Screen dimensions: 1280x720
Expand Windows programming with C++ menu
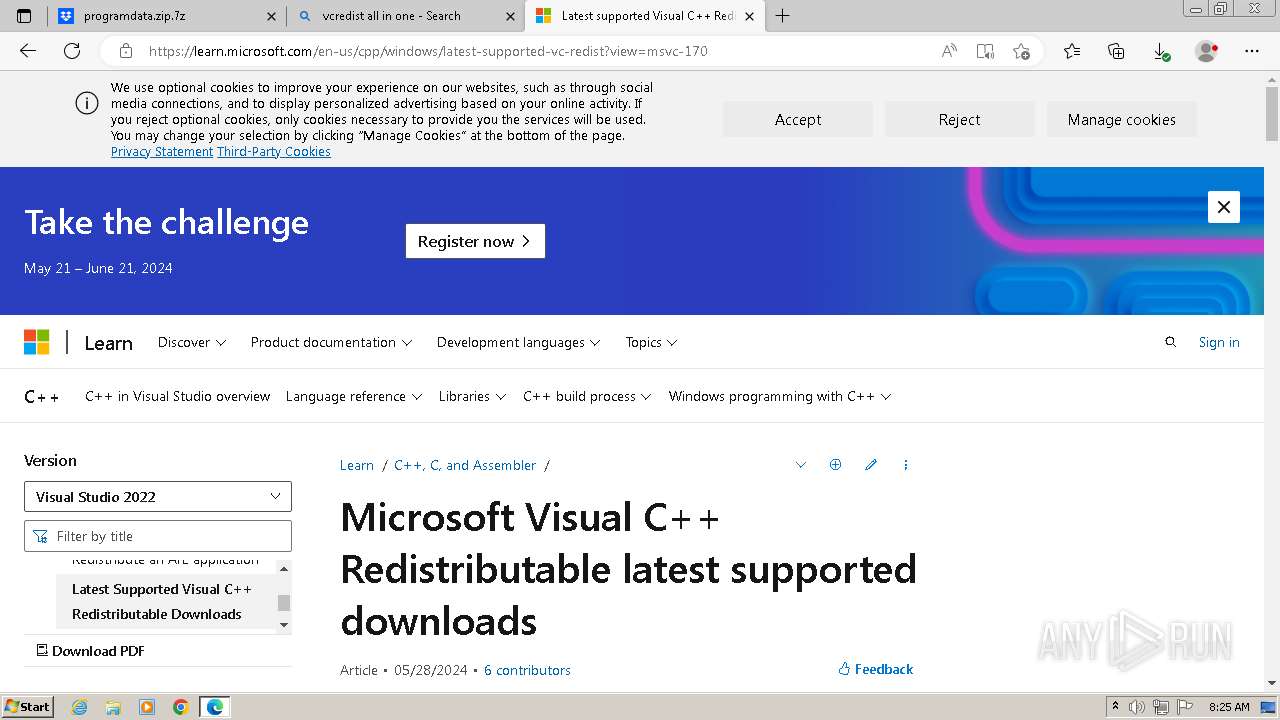pyautogui.click(x=780, y=396)
